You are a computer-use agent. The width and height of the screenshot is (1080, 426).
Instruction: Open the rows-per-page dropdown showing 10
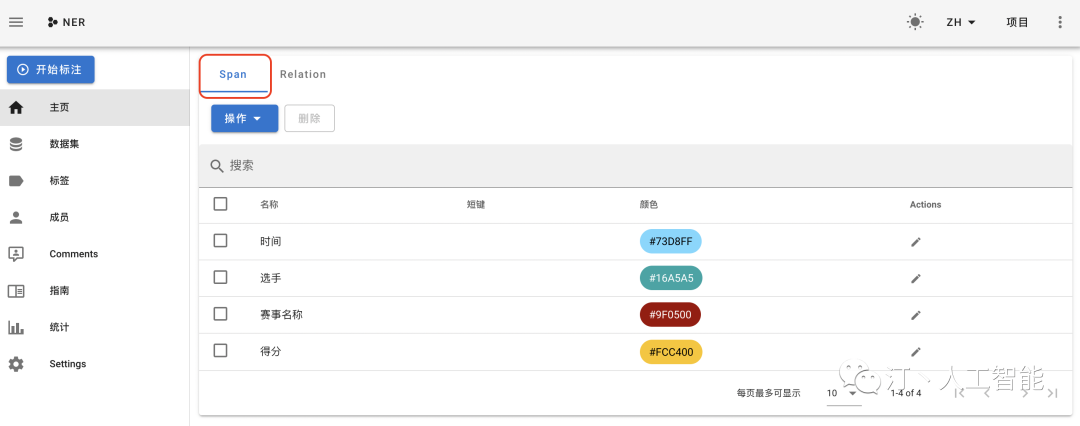(x=843, y=393)
